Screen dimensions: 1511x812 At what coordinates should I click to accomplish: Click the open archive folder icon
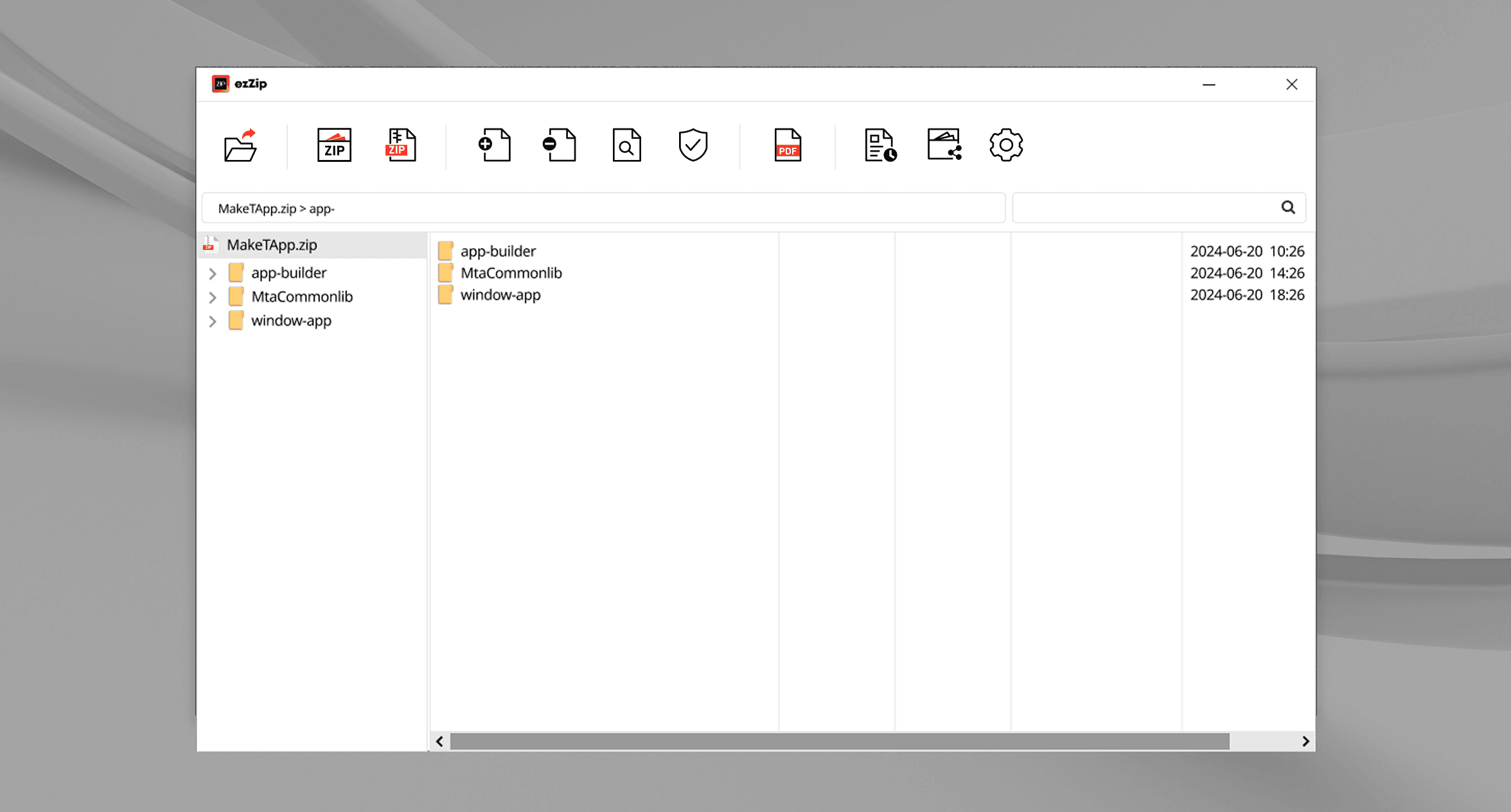pyautogui.click(x=240, y=145)
